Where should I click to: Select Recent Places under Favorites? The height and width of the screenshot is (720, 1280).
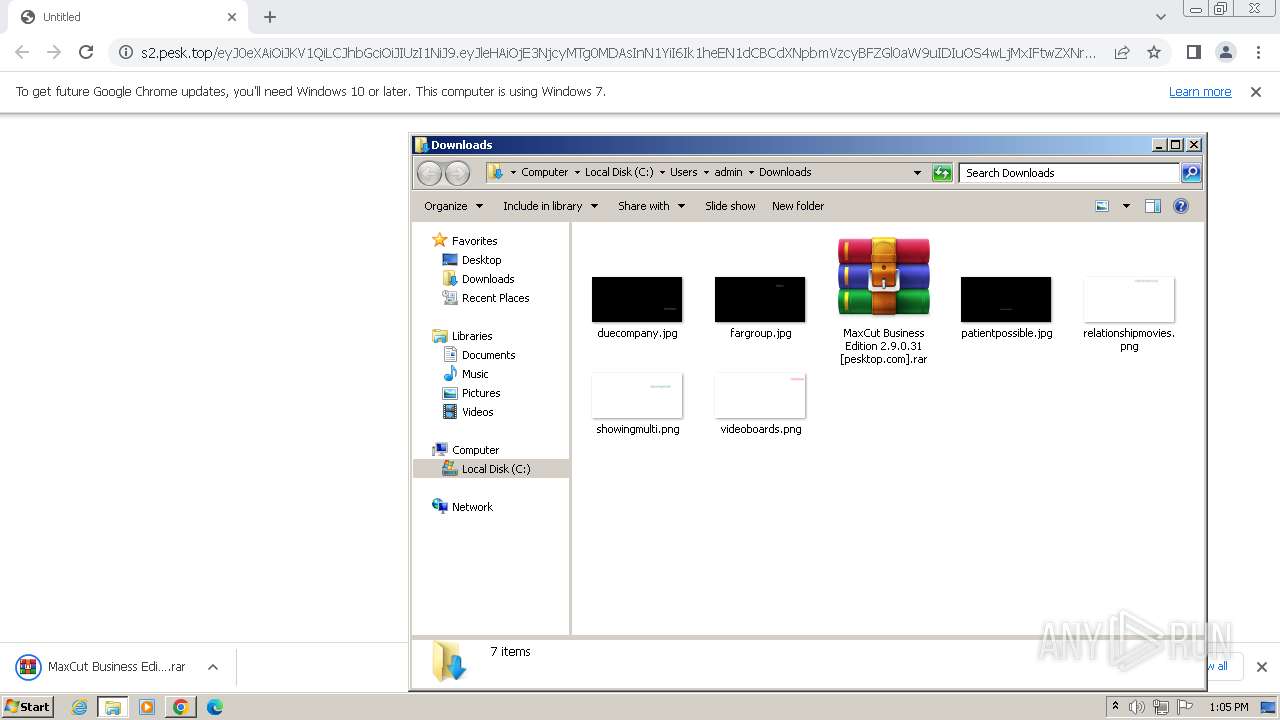click(x=495, y=298)
